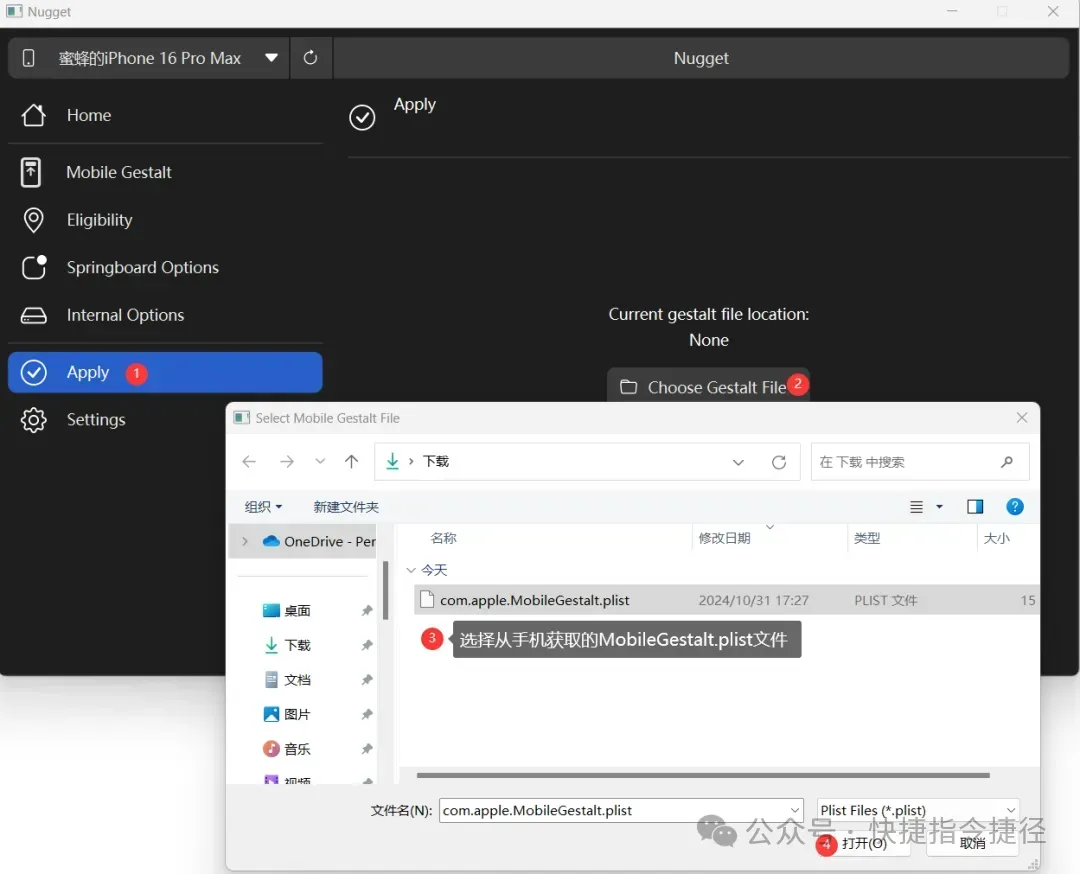This screenshot has height=874, width=1080.
Task: Sort by 修改日期 column header
Action: (725, 538)
